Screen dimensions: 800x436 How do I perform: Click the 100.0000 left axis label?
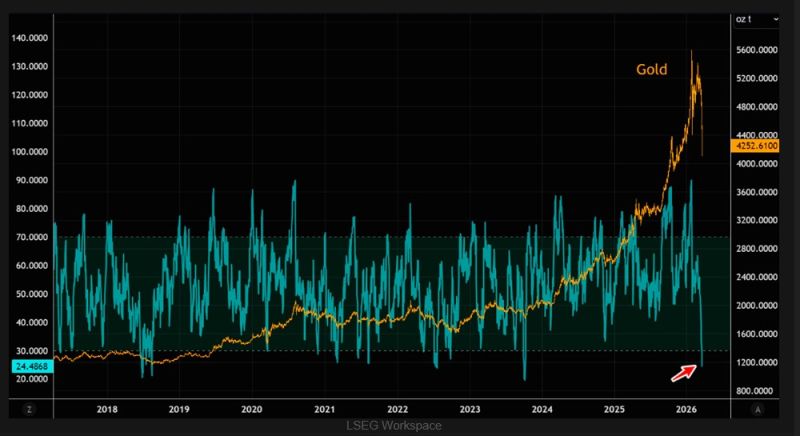point(30,152)
